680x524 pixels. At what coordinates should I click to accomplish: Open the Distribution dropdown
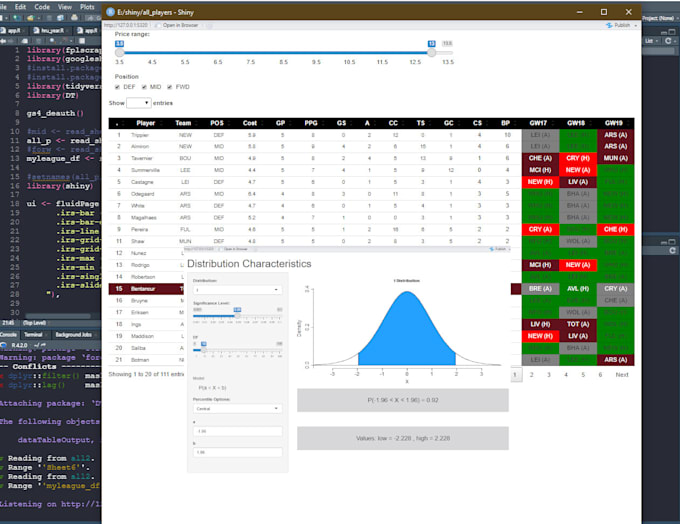(x=237, y=290)
